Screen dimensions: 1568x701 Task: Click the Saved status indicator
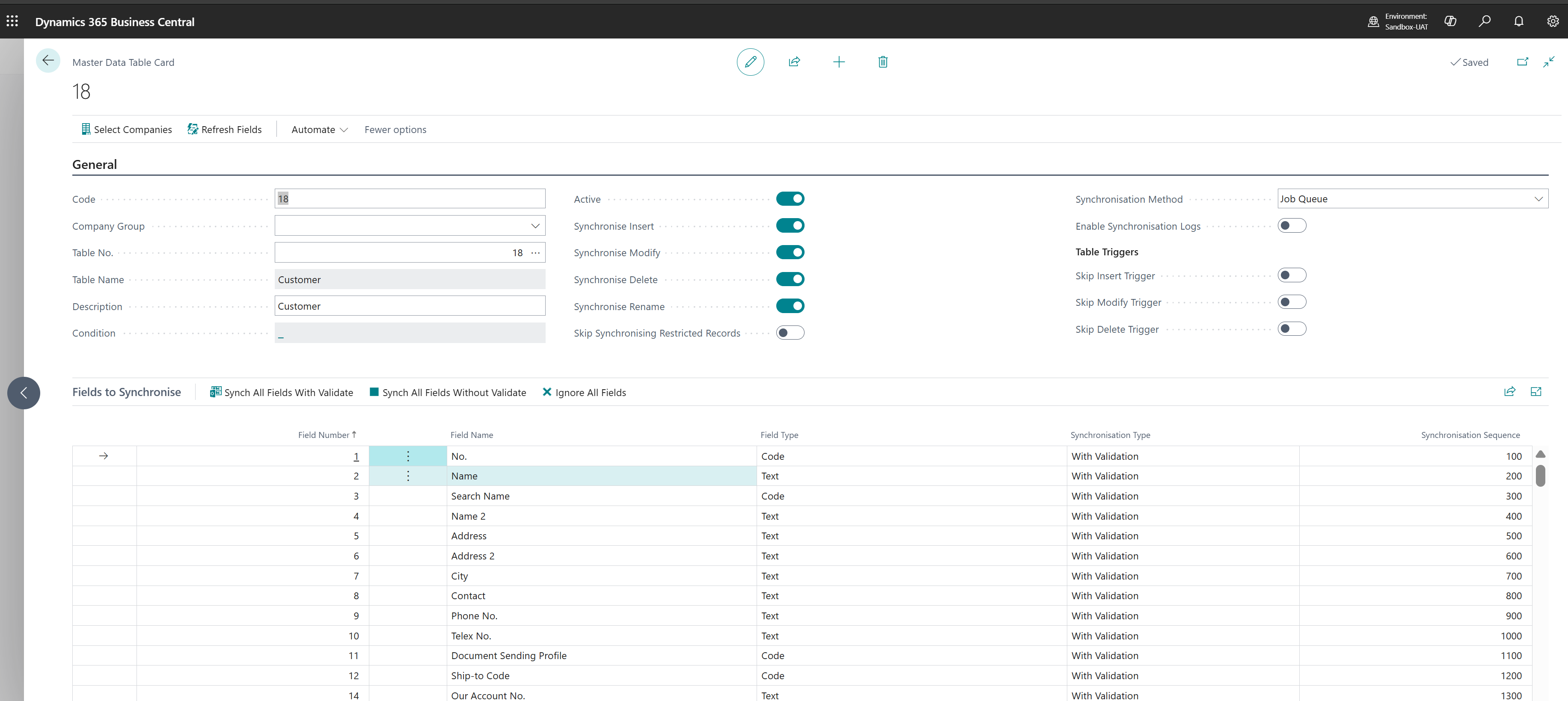tap(1469, 62)
